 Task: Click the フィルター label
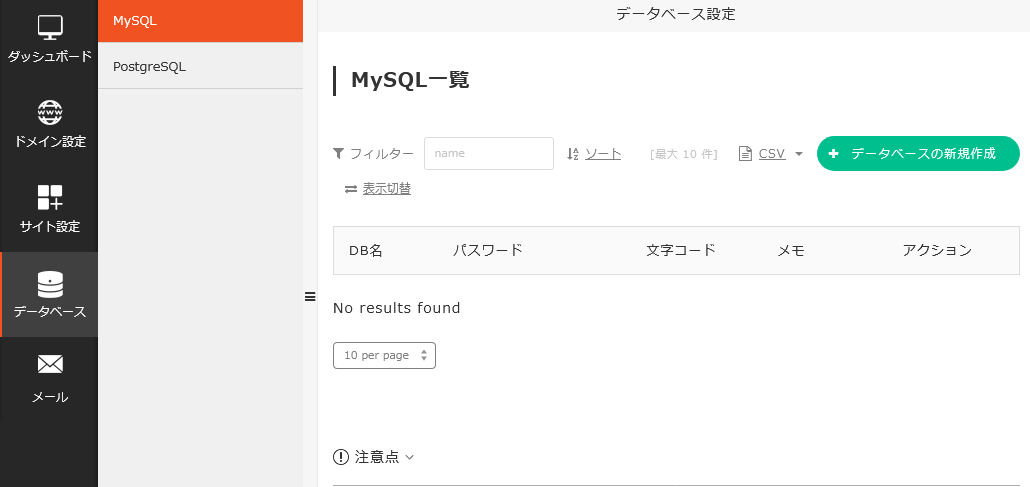382,154
